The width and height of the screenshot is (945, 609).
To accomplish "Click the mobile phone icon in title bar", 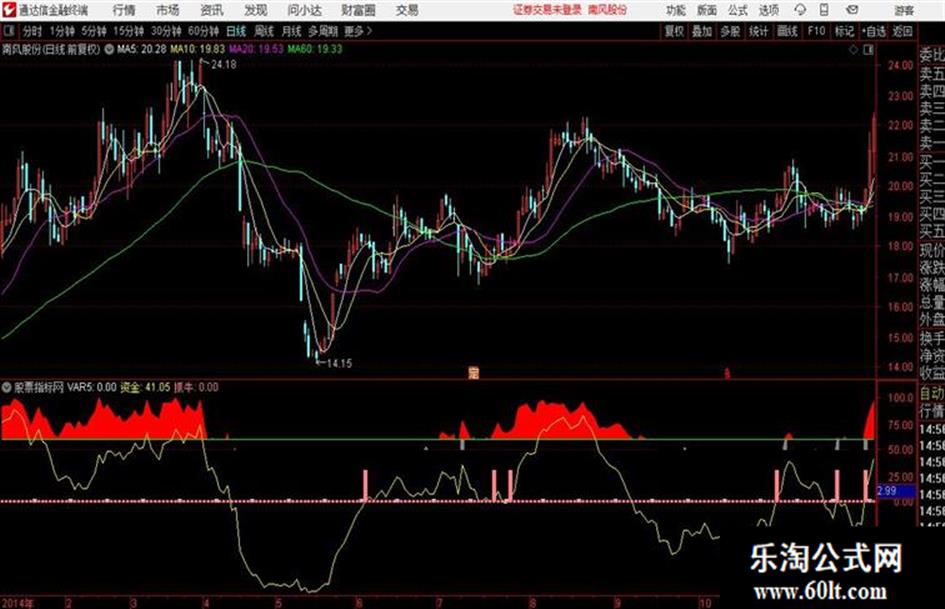I will click(x=824, y=10).
